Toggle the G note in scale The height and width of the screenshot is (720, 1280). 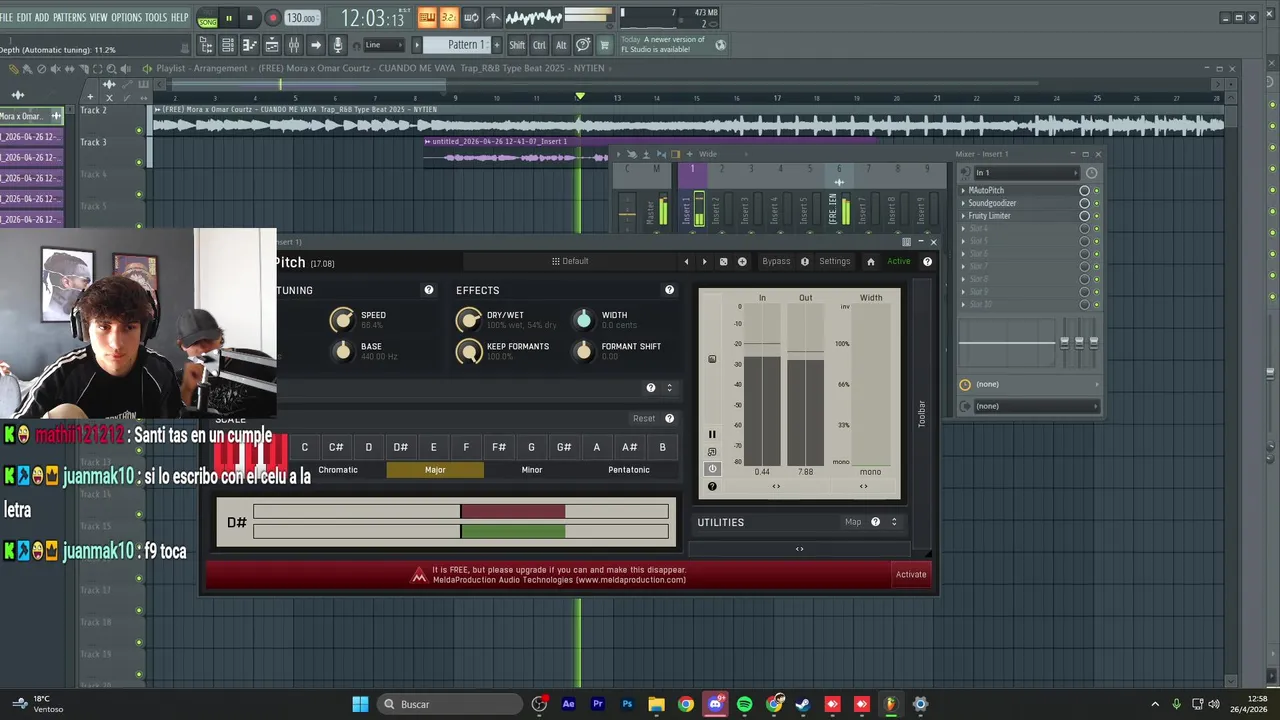point(531,447)
